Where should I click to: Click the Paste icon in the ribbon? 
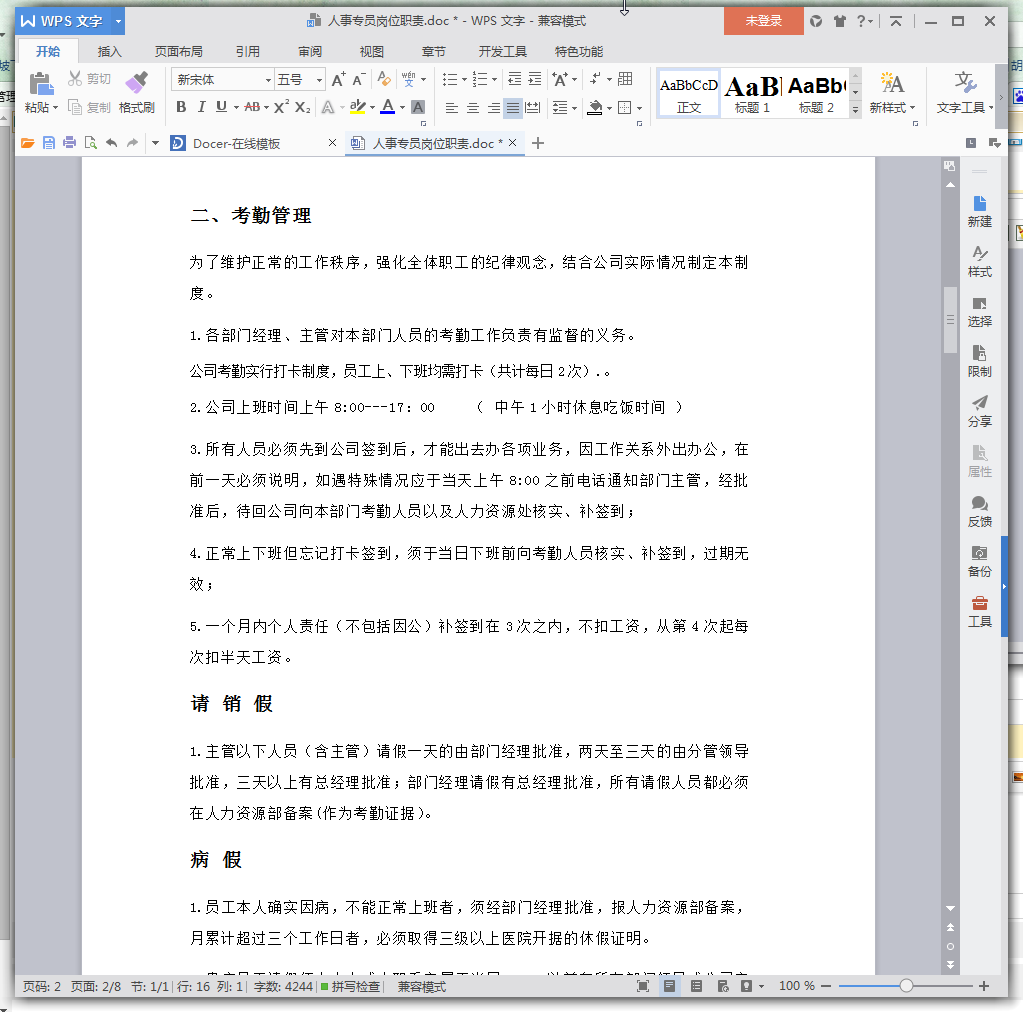tap(40, 84)
